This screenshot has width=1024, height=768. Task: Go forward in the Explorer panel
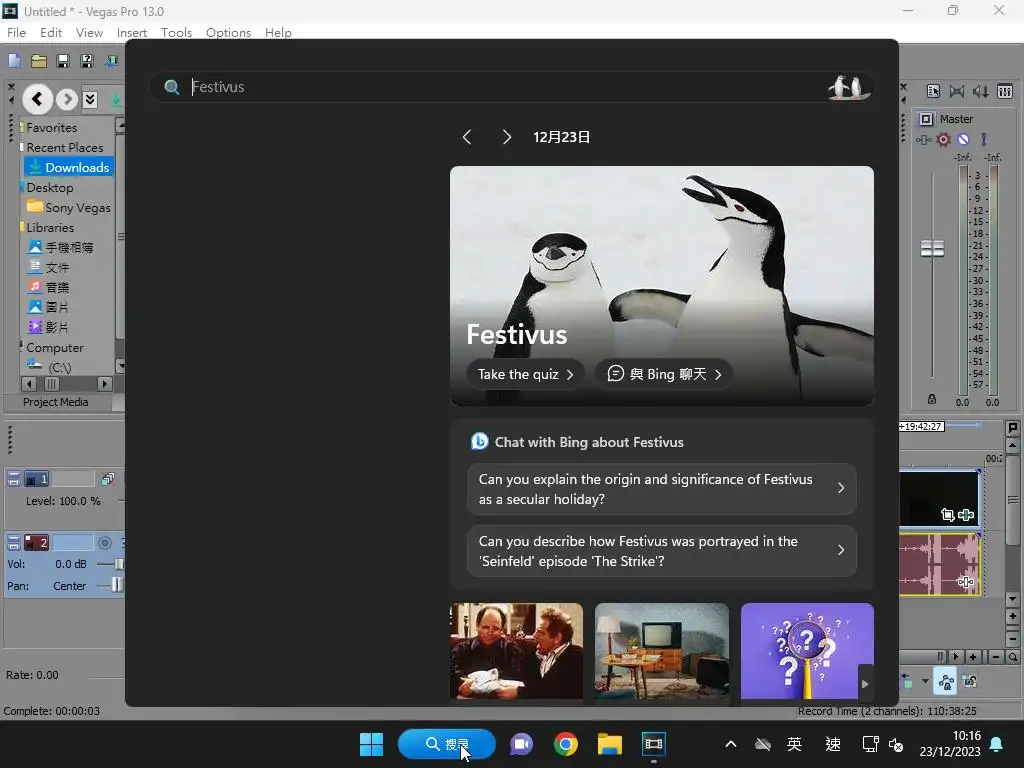(66, 99)
